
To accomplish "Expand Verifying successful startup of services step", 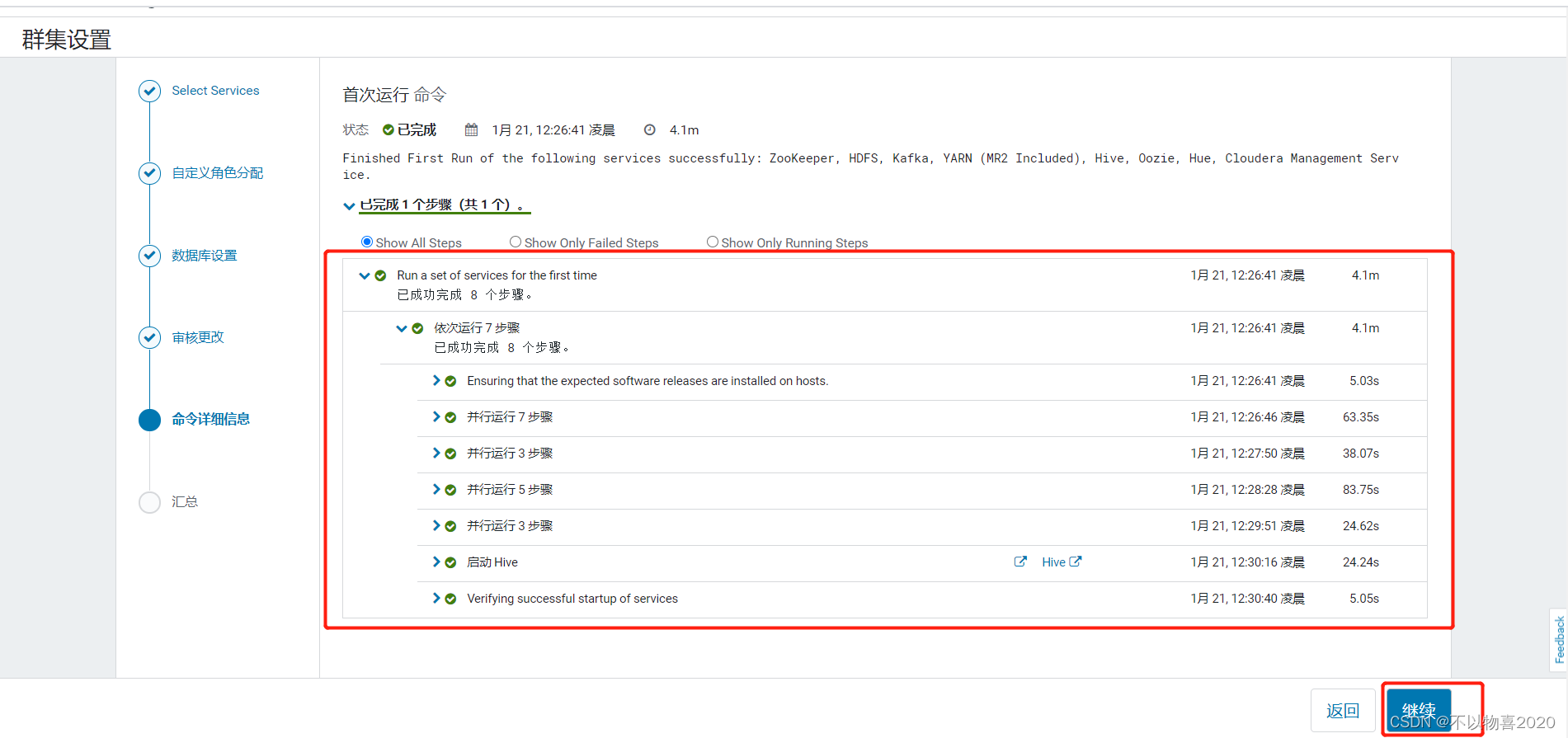I will tap(436, 598).
